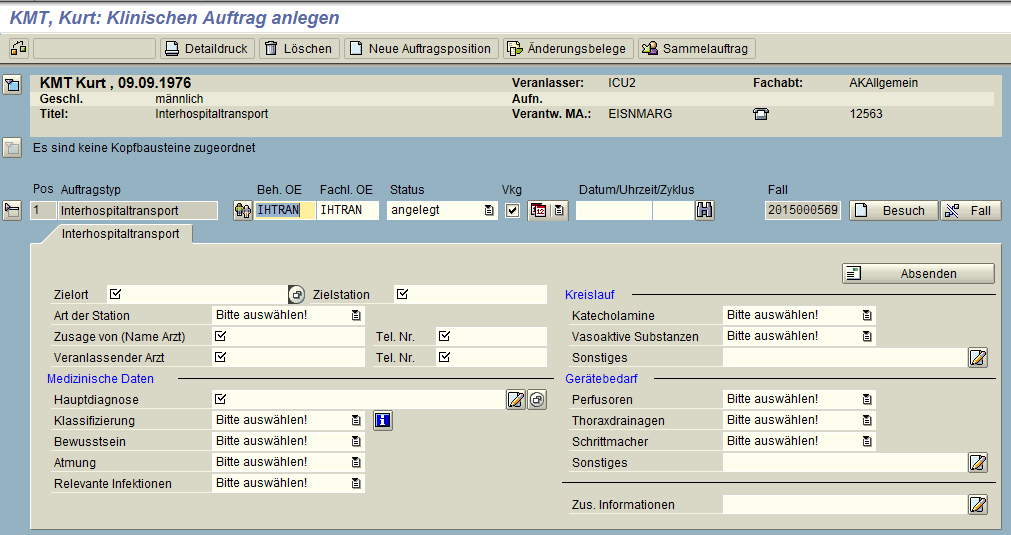Click the search icon after Datum/Uhrzeit/Zyklus field

(x=705, y=210)
